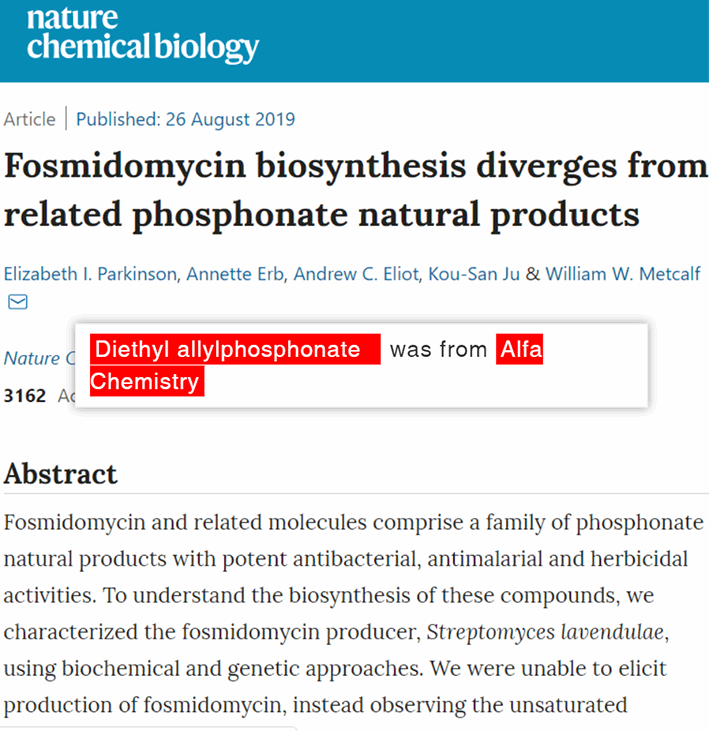Viewport: 709px width, 731px height.
Task: Open the Nature Chemical Biology journal link
Action: (39, 358)
